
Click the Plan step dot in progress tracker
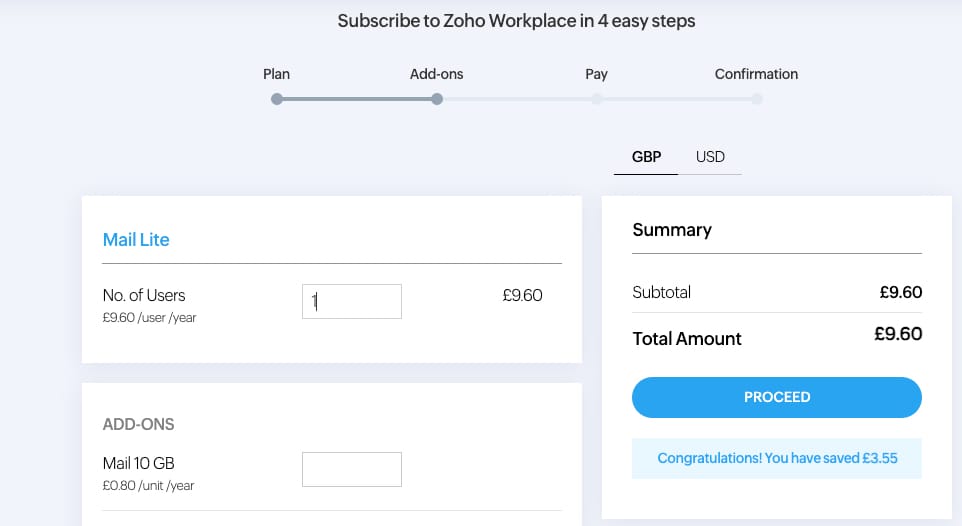click(277, 99)
